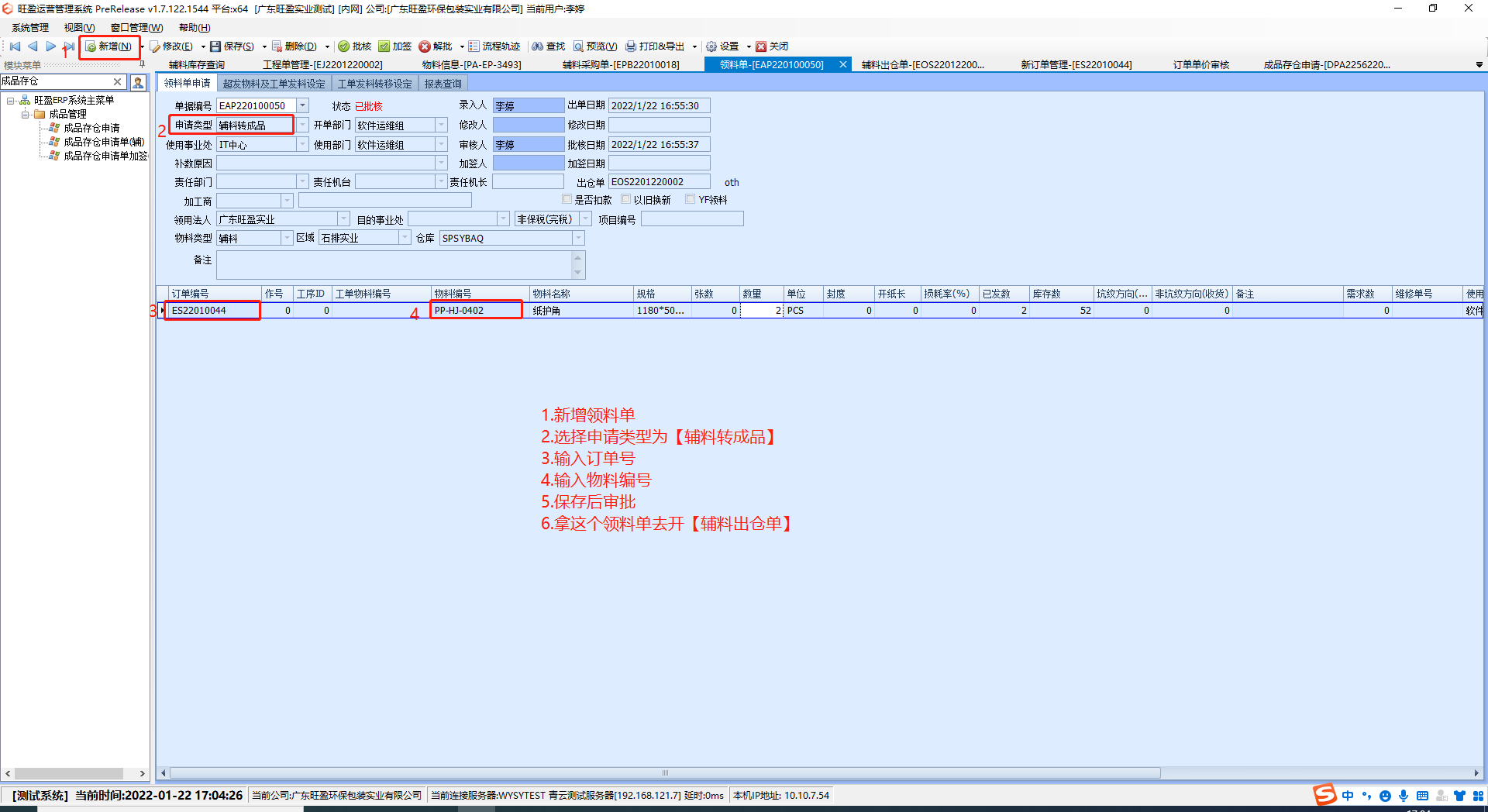Click the 备注 remarks text area
This screenshot has width=1488, height=812.
pos(395,265)
